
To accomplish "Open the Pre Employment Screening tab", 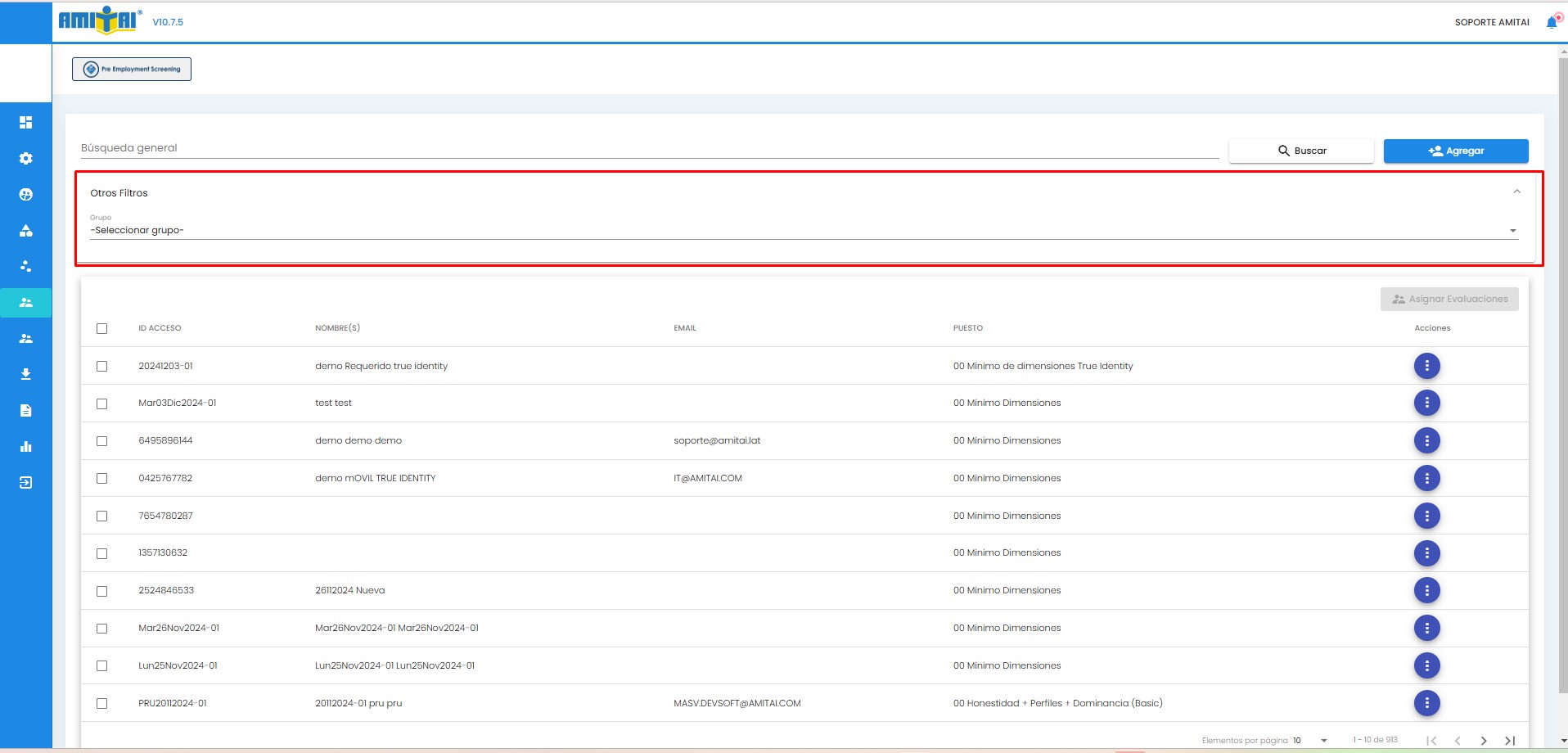I will pos(132,70).
